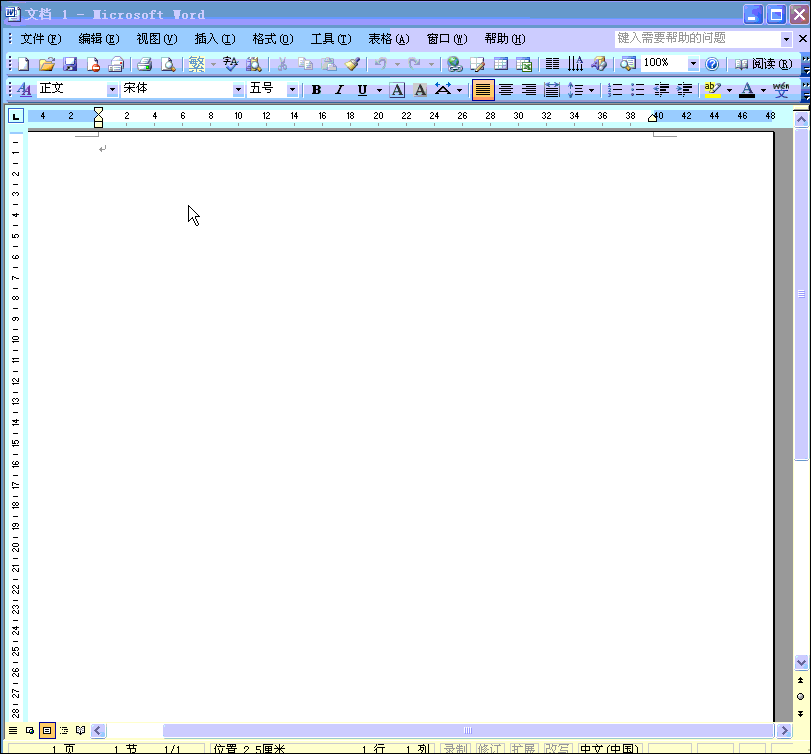
Task: Open the line spacing dropdown arrow
Action: pos(591,90)
